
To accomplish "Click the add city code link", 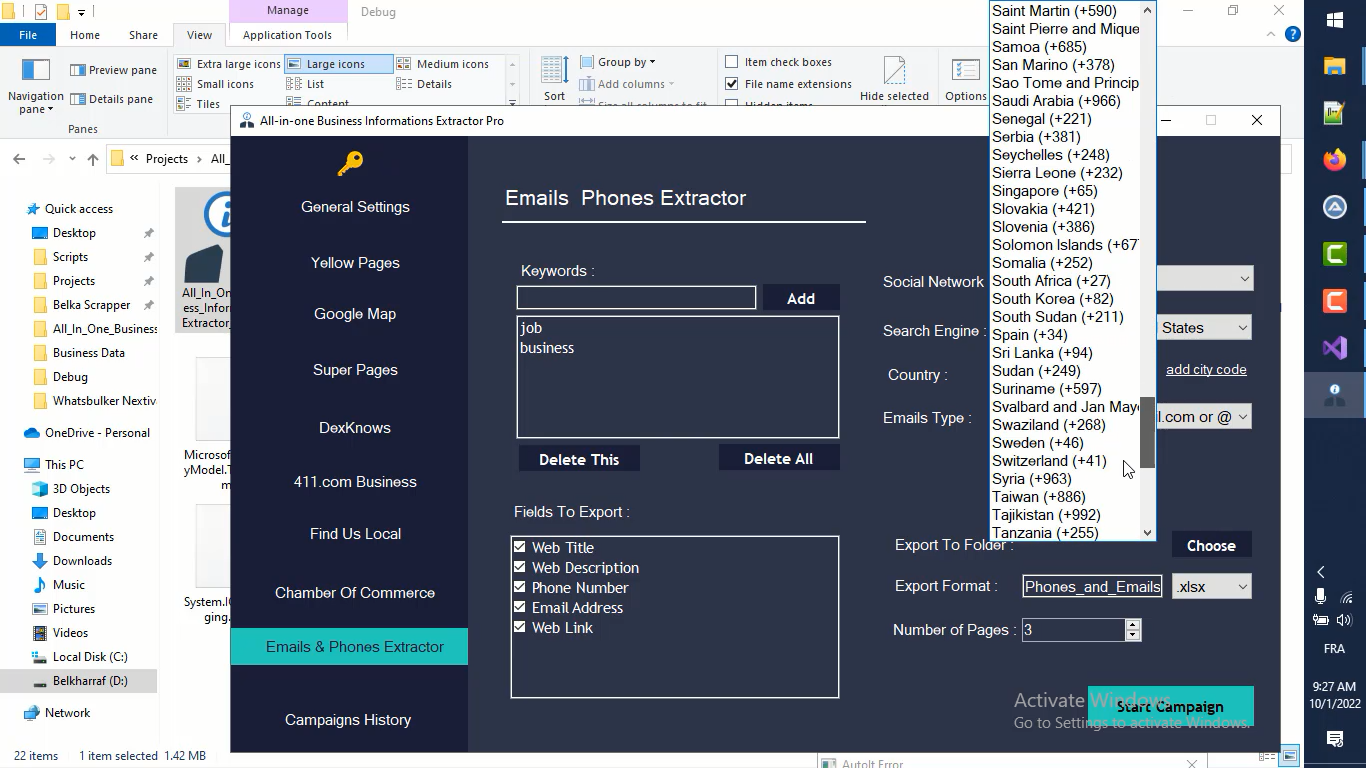I will pos(1206,370).
